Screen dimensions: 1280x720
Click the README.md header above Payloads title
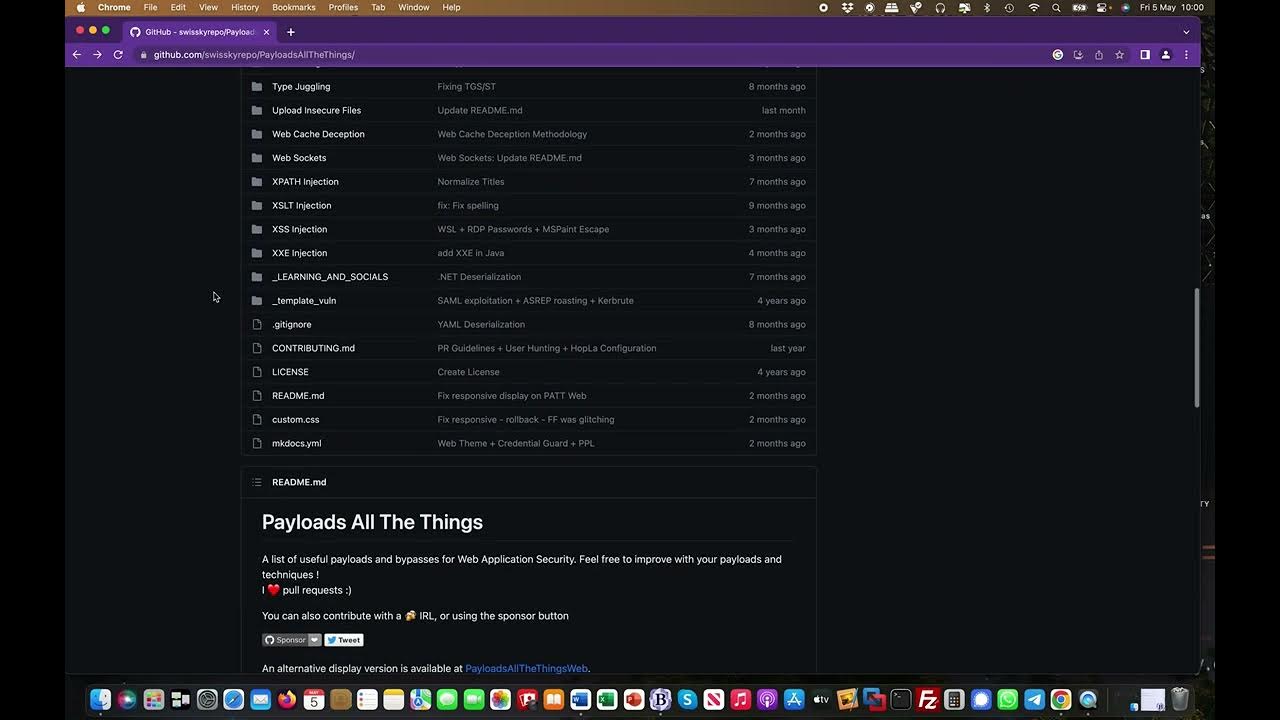coord(299,482)
